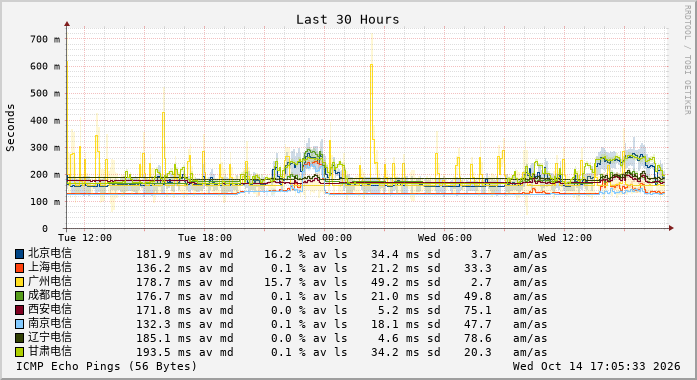Screen dimensions: 697x380
Task: Select the 南京电信 legend label
Action: click(x=50, y=324)
